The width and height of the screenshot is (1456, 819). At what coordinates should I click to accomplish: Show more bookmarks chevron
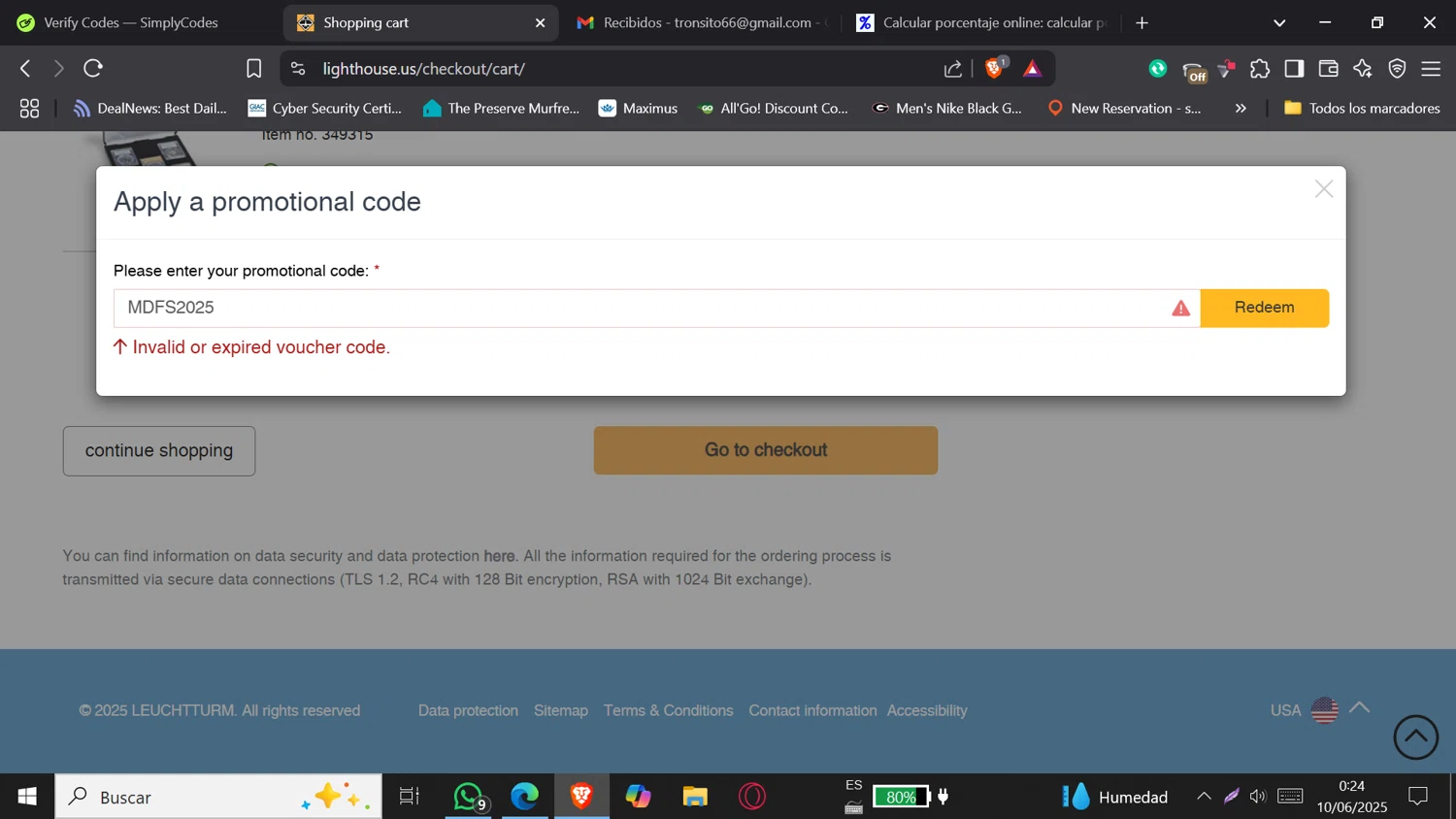coord(1240,109)
